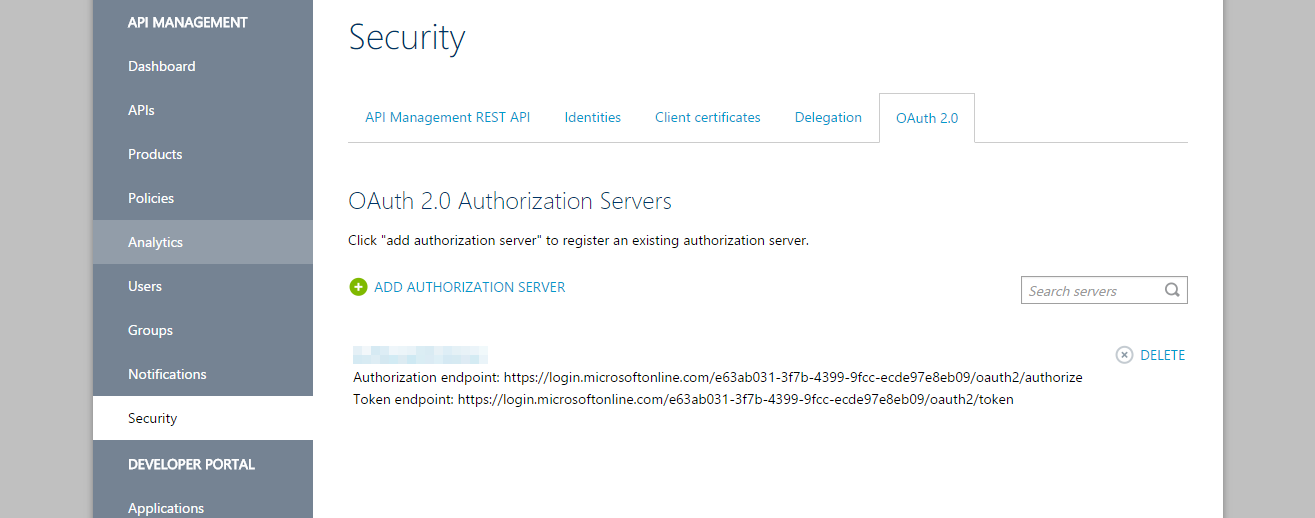Click the Security sidebar item
The image size is (1315, 518).
[x=152, y=418]
